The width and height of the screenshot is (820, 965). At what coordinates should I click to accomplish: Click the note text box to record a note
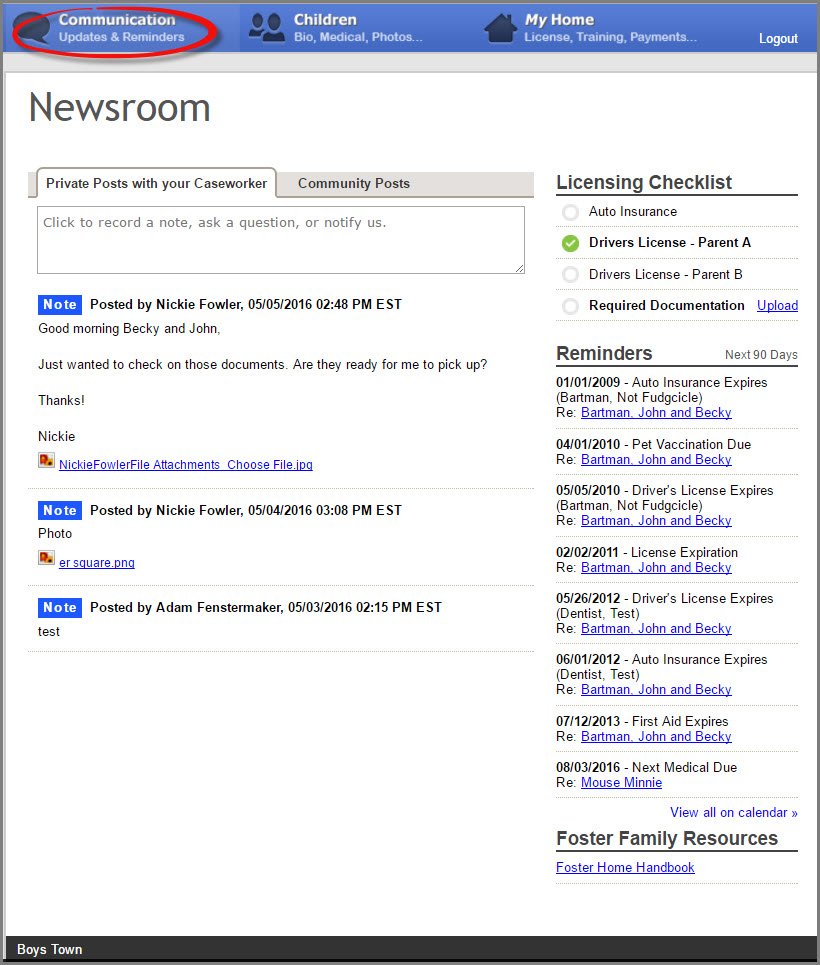[x=281, y=240]
